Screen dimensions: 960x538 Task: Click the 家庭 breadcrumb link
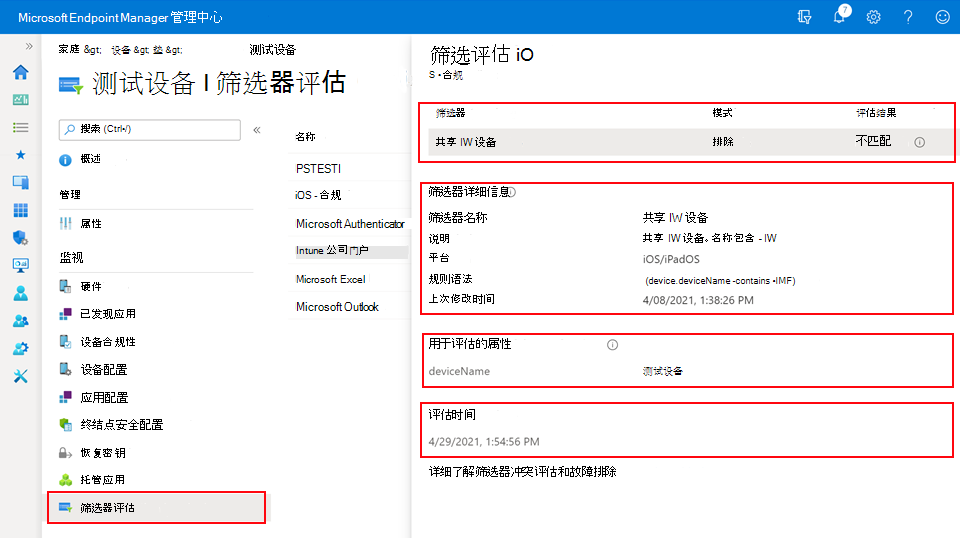point(69,50)
